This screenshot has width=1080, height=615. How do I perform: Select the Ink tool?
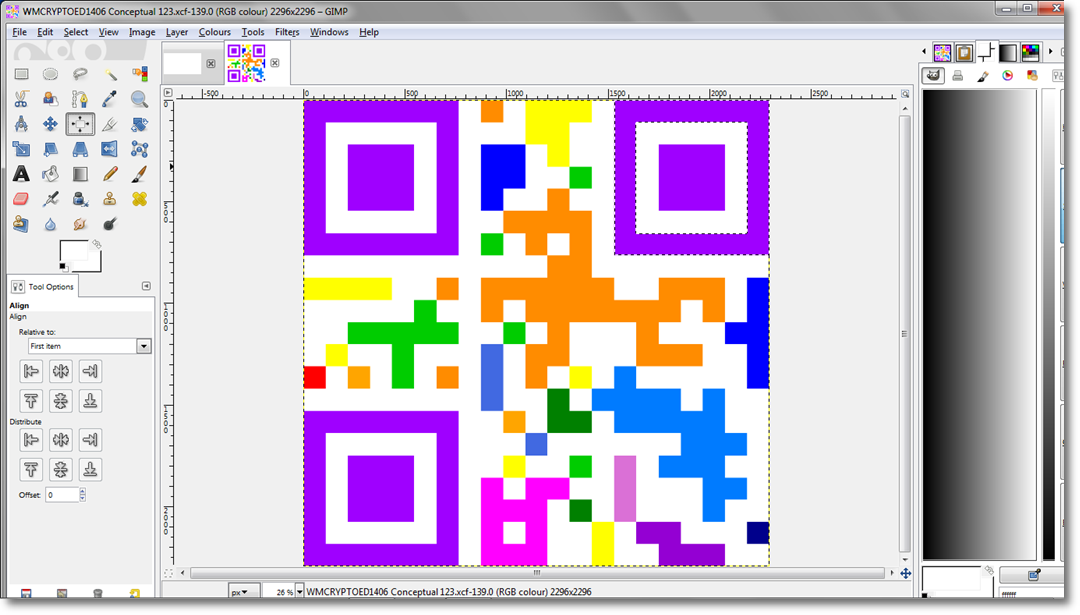click(x=80, y=199)
